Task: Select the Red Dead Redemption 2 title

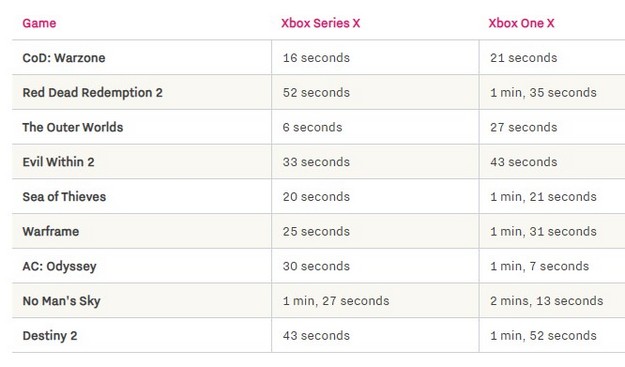Action: point(92,92)
